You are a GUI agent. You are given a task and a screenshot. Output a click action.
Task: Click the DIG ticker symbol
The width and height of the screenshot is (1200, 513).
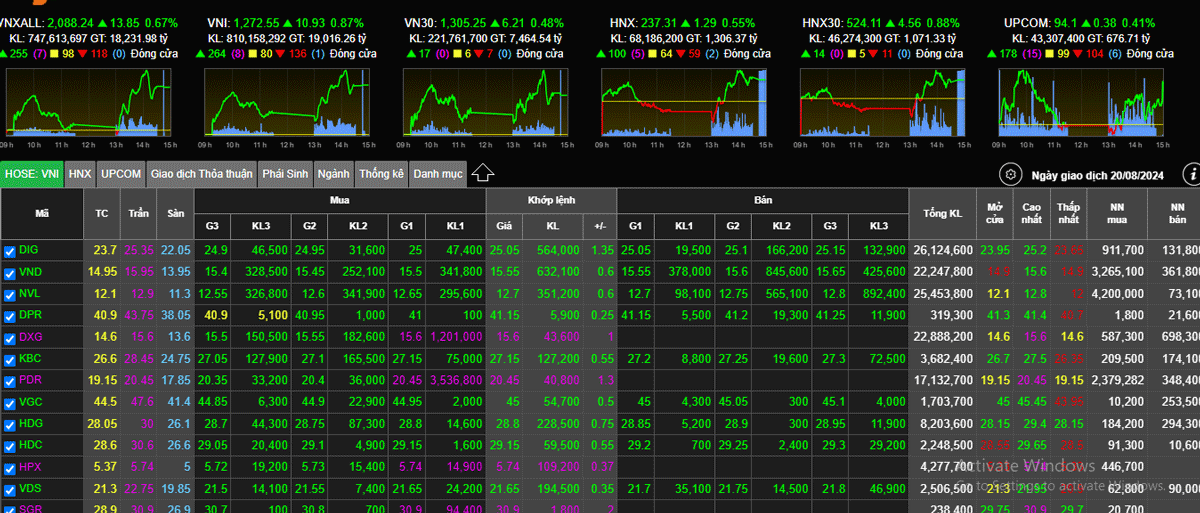(x=29, y=250)
